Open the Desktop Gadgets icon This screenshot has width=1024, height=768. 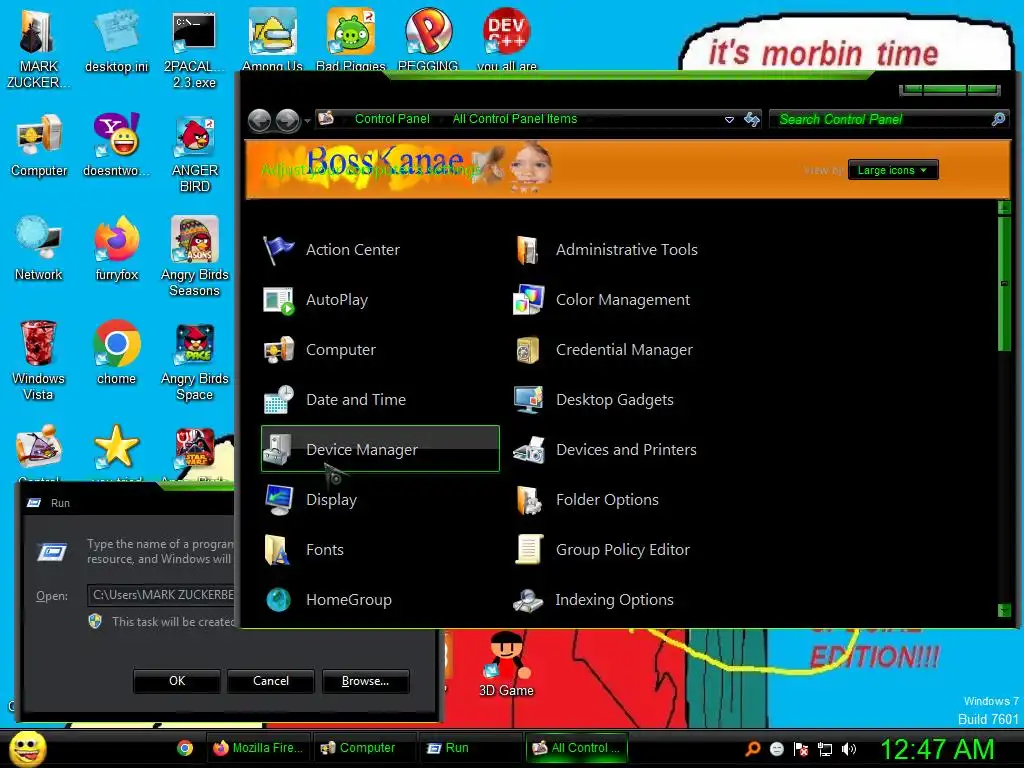[528, 400]
